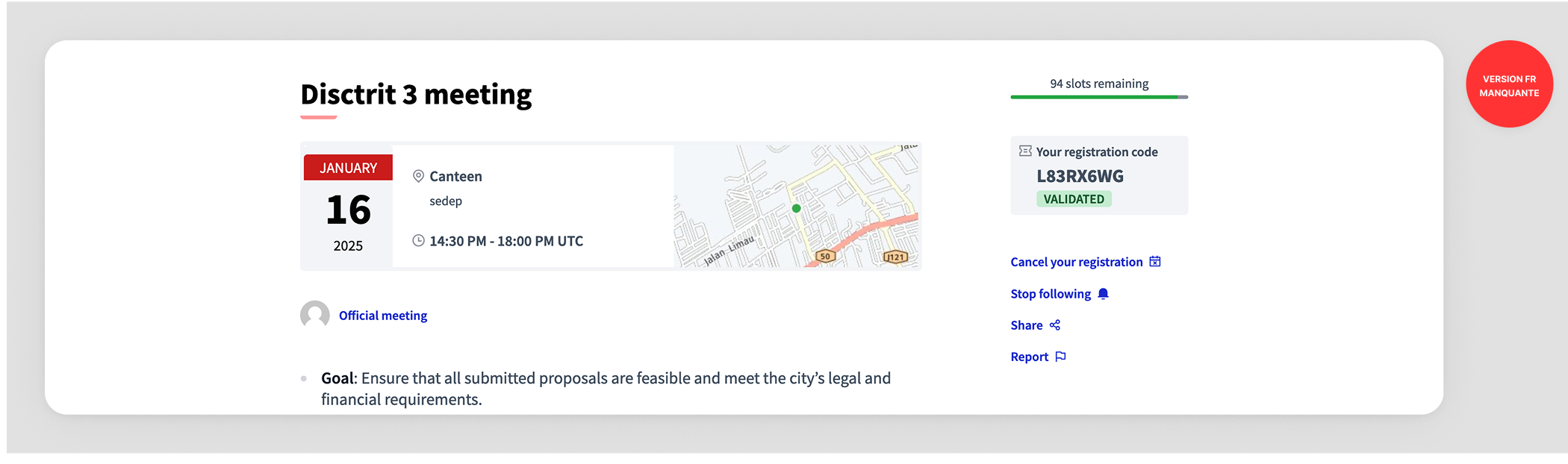Image resolution: width=1568 pixels, height=464 pixels.
Task: Click the flag icon beside Report
Action: (1061, 357)
